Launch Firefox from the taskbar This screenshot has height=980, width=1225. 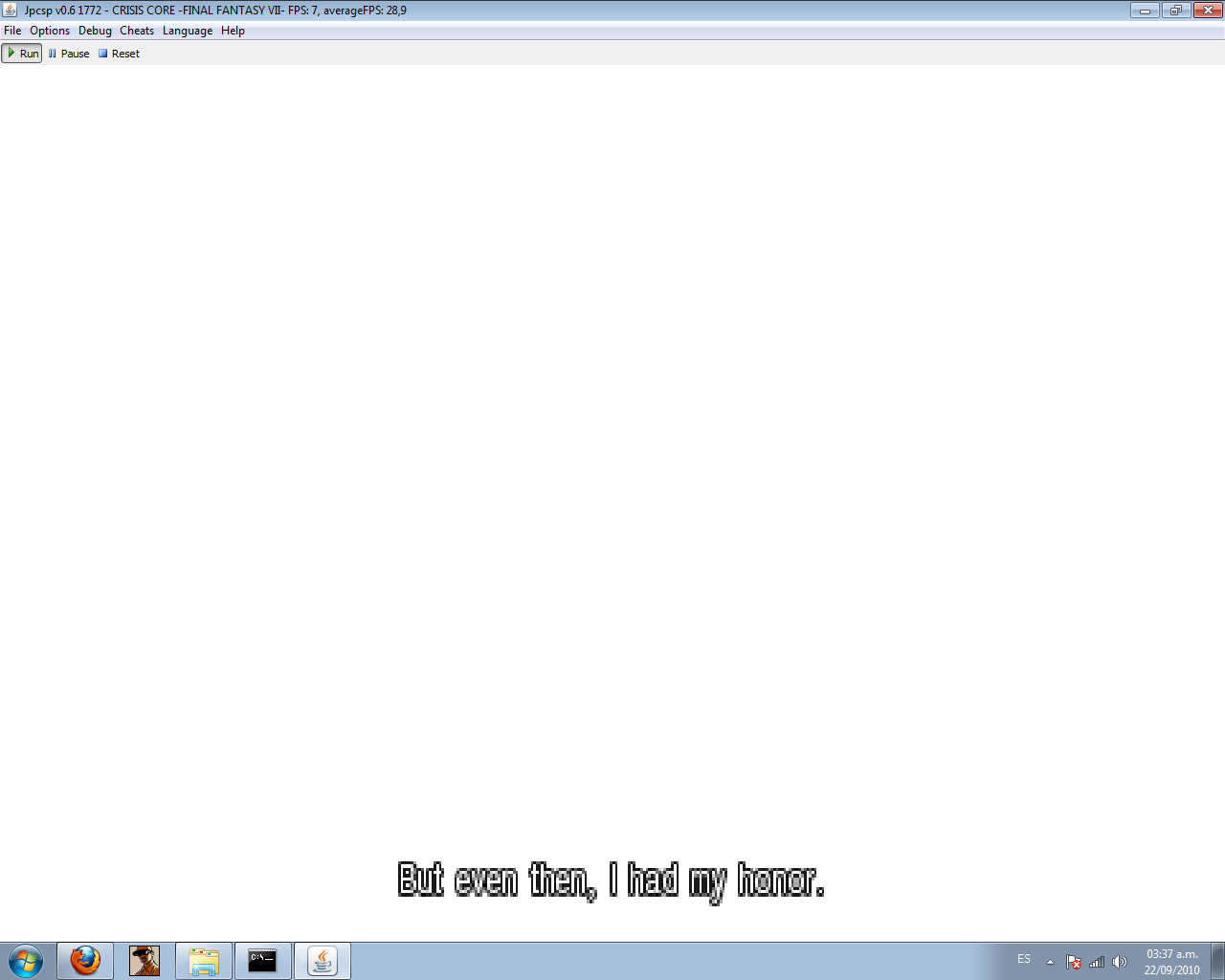tap(85, 961)
